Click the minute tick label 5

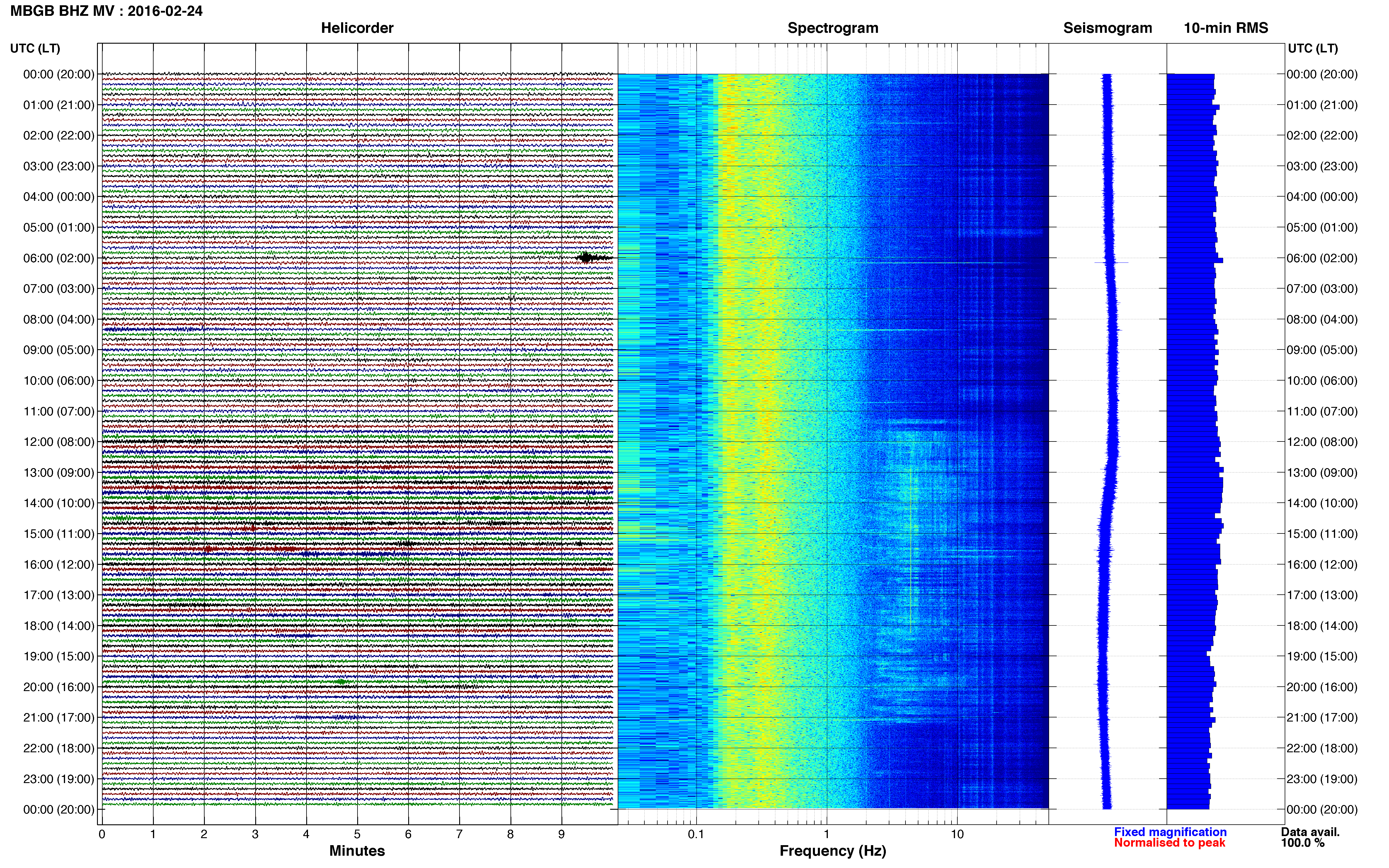coord(357,834)
